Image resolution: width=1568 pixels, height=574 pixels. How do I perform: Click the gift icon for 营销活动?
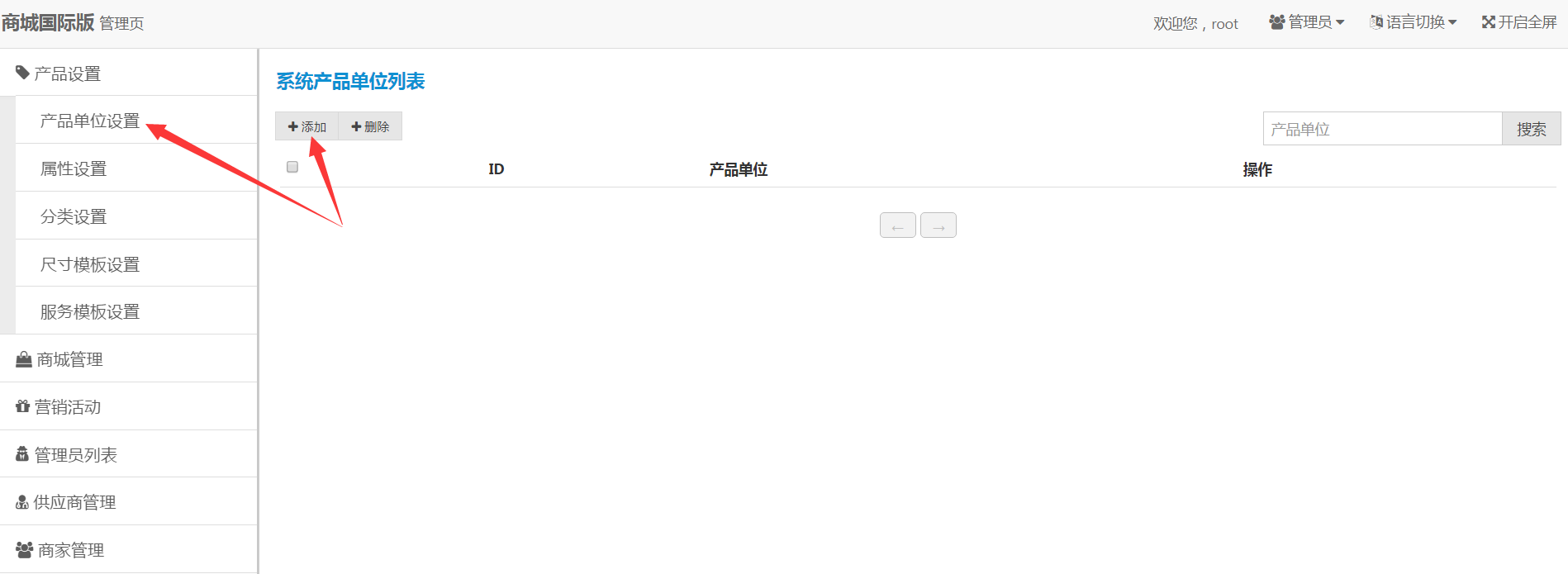(22, 406)
